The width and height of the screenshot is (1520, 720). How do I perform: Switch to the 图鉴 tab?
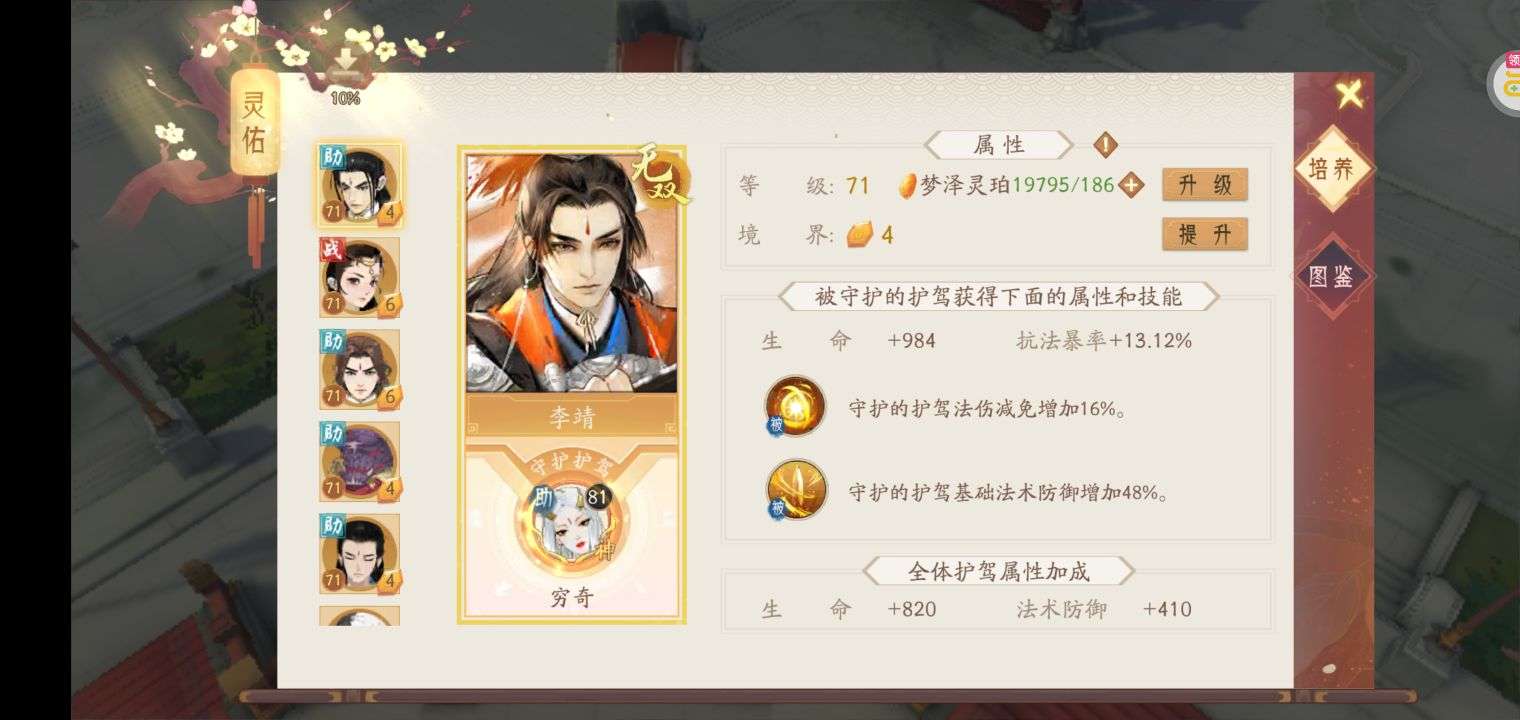1332,276
